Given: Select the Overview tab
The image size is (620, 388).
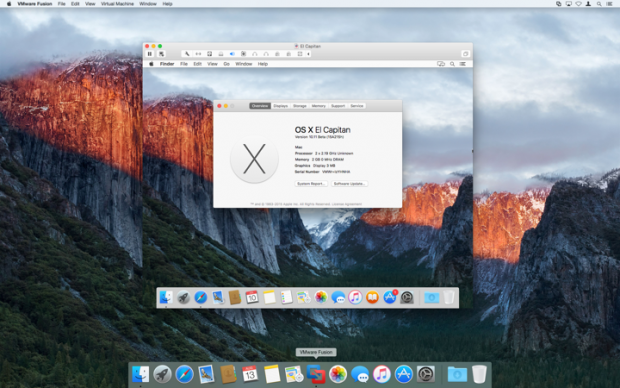Looking at the screenshot, I should tap(260, 106).
